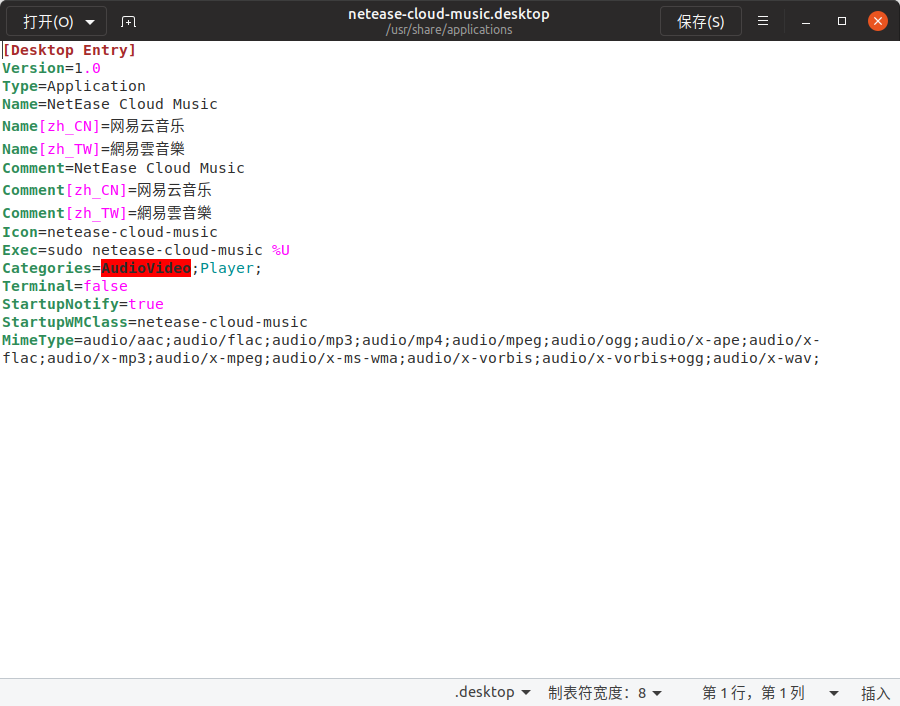Click the Name[zh_CN]=网易云音乐 line
Image resolution: width=900 pixels, height=706 pixels.
pos(94,126)
